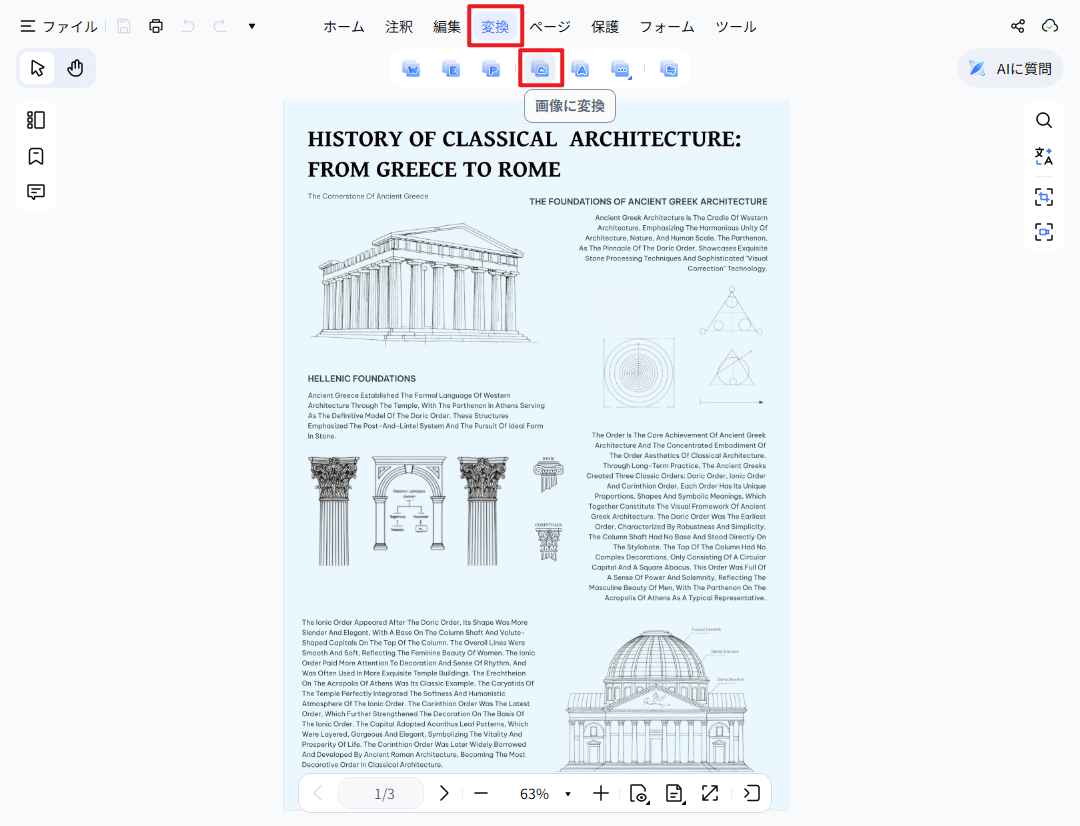The width and height of the screenshot is (1080, 826).
Task: Open the page layout options dropdown
Action: pos(675,794)
